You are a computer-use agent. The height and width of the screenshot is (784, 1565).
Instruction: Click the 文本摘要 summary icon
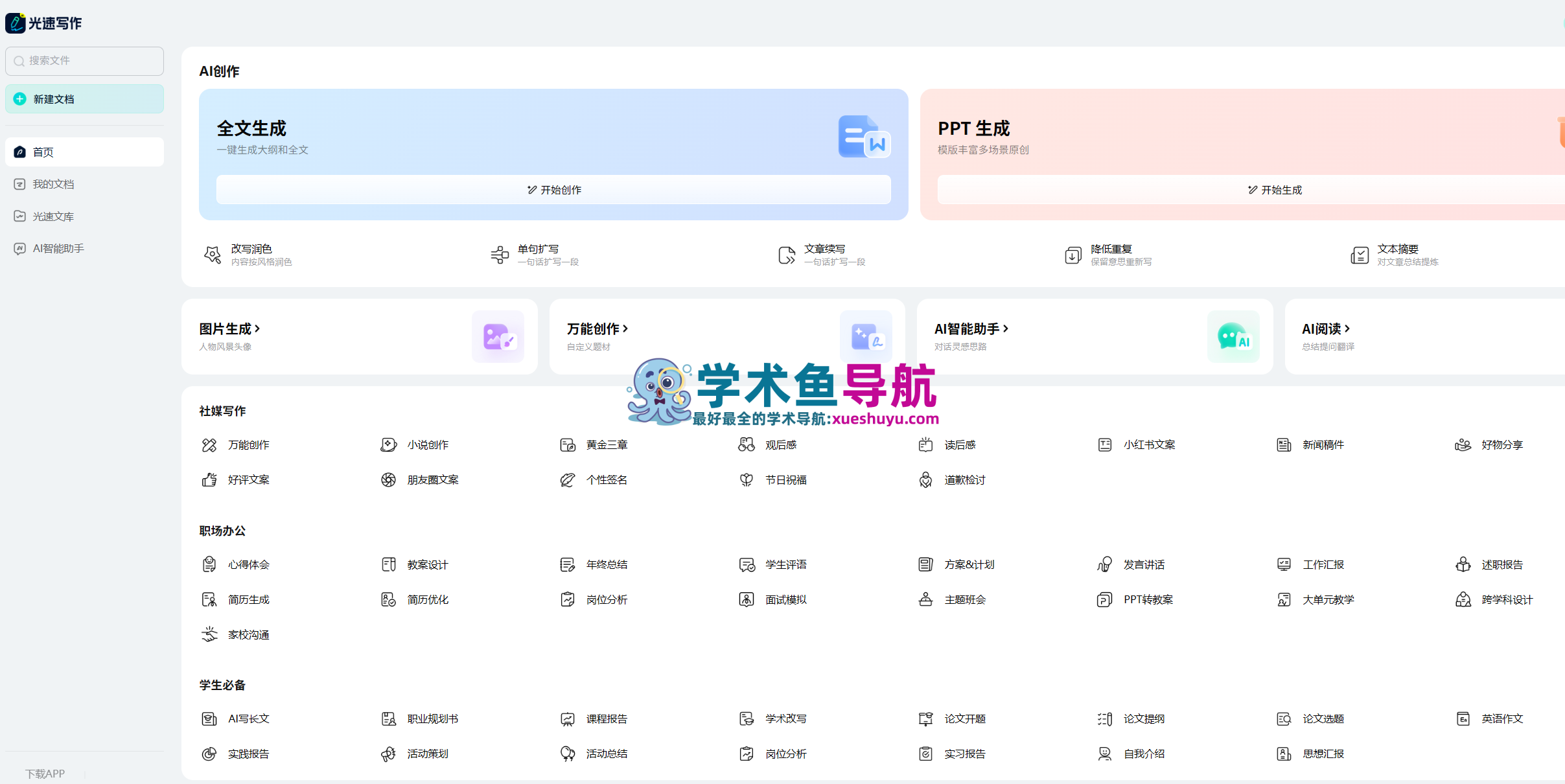click(1360, 255)
